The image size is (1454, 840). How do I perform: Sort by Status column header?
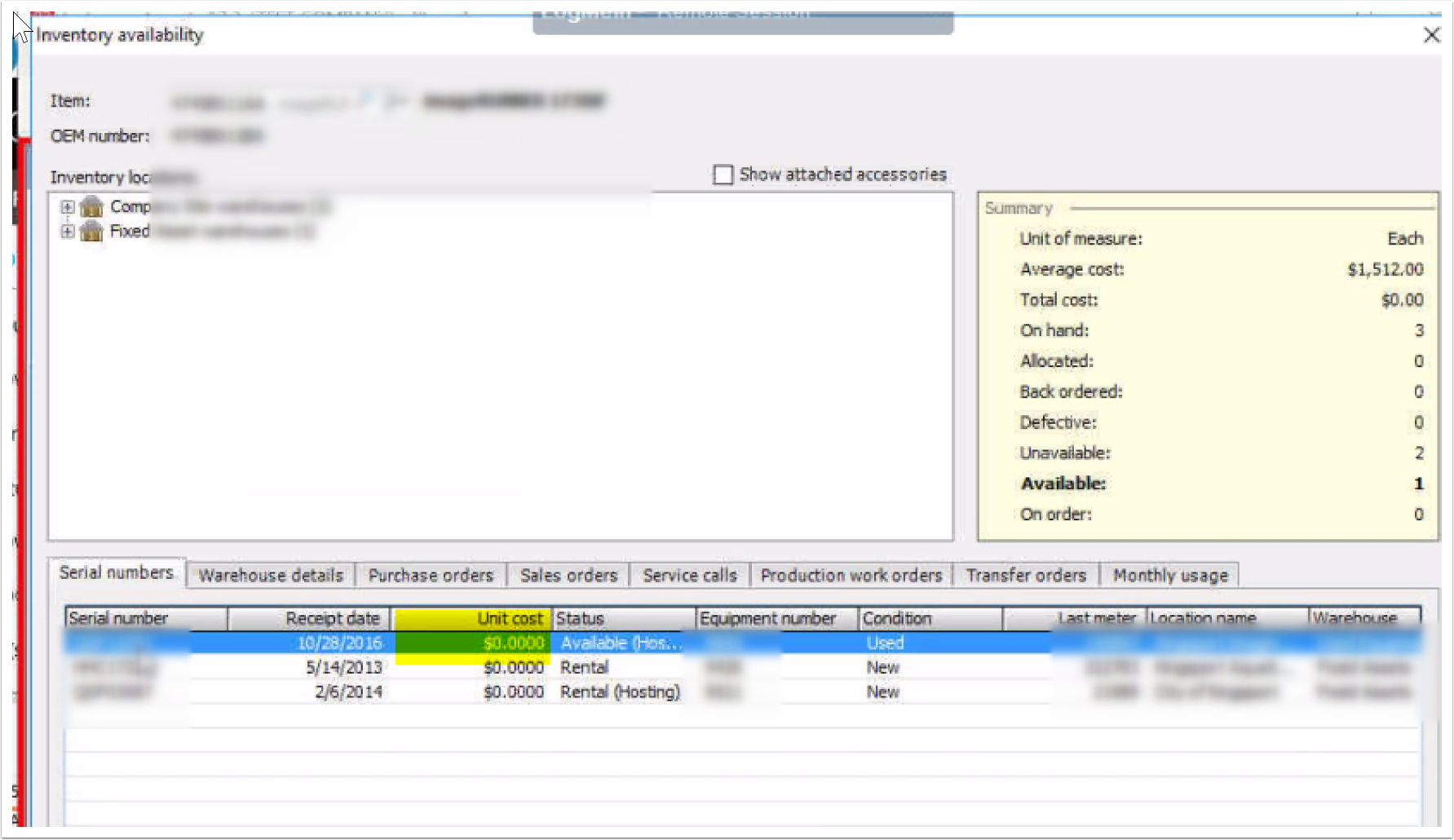click(624, 619)
